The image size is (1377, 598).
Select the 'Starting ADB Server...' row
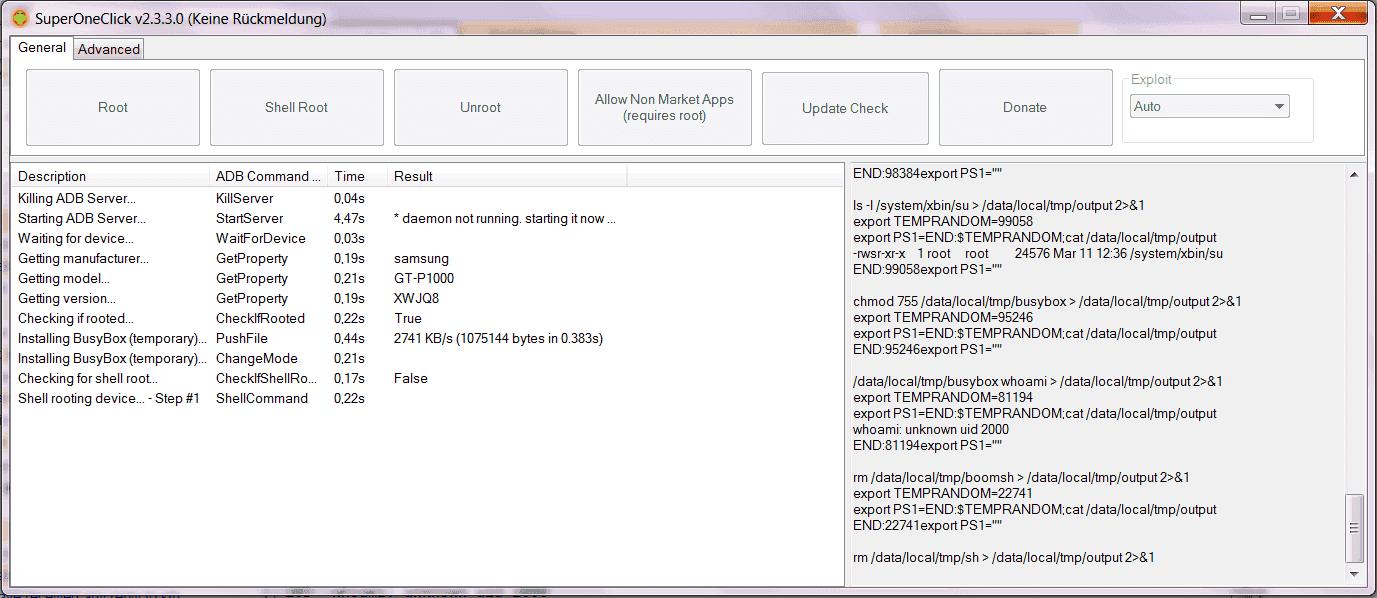click(427, 218)
